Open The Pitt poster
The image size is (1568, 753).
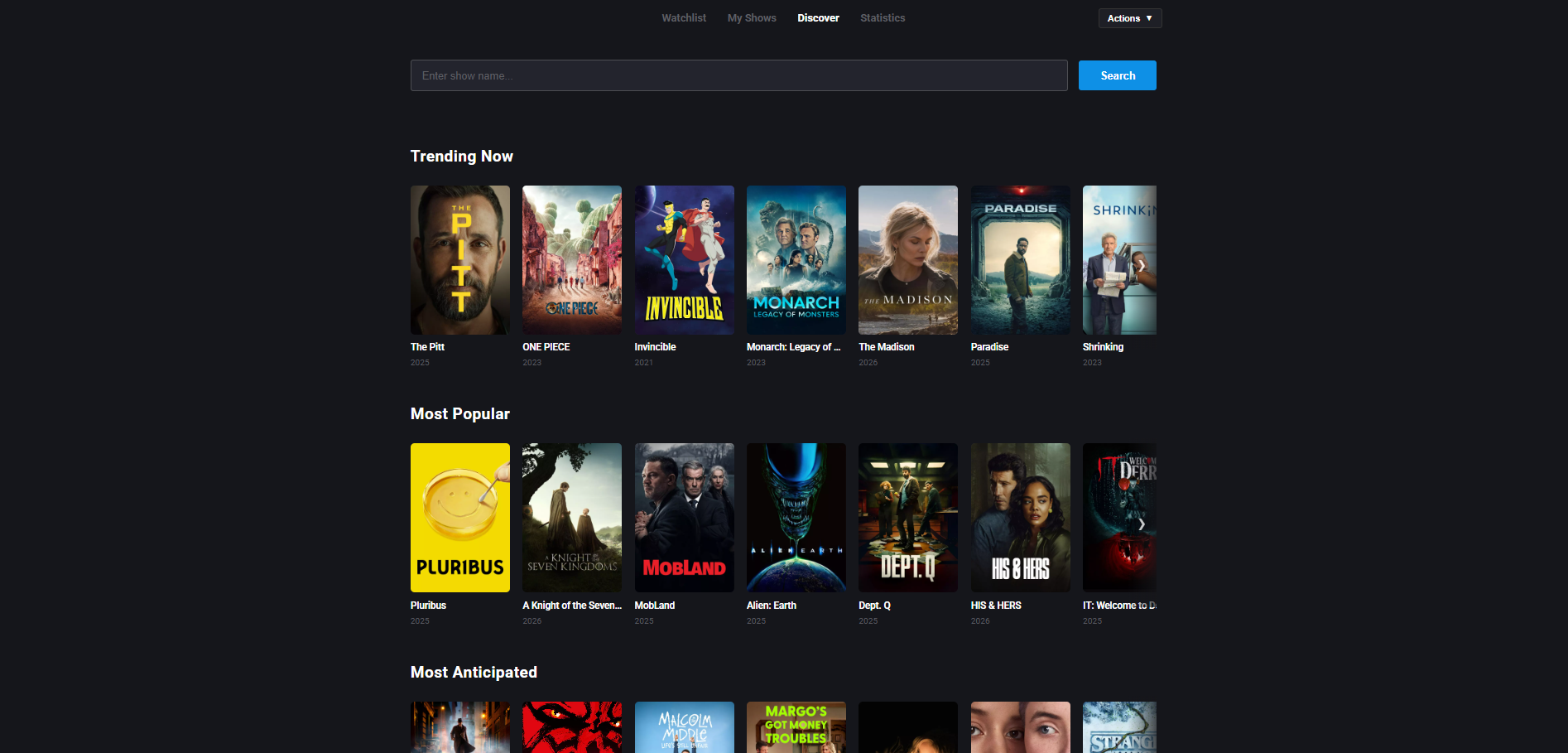(x=460, y=260)
